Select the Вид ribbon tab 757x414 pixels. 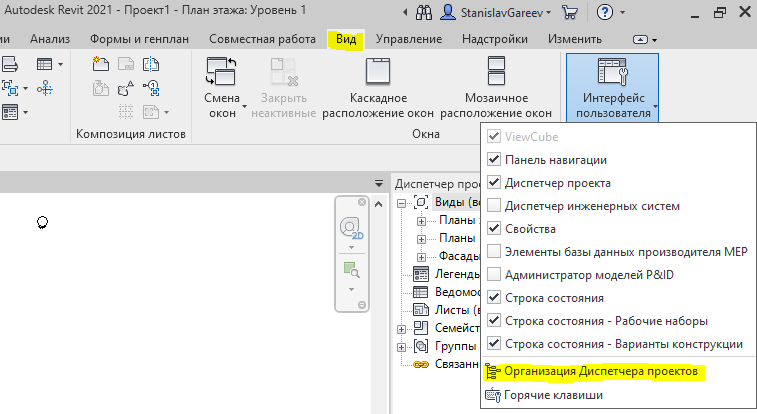click(346, 39)
